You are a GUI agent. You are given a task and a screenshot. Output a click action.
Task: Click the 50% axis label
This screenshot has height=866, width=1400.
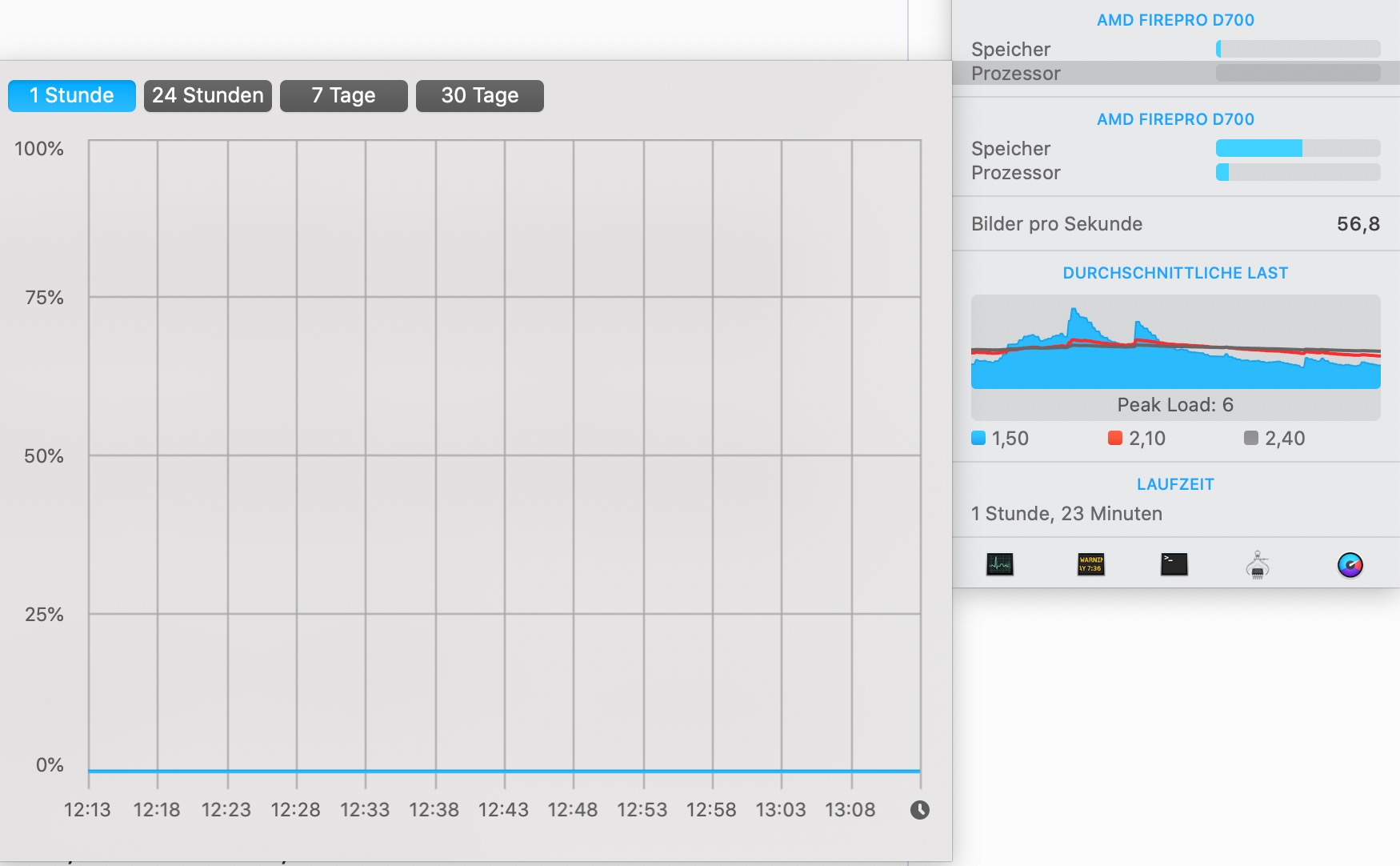point(44,456)
